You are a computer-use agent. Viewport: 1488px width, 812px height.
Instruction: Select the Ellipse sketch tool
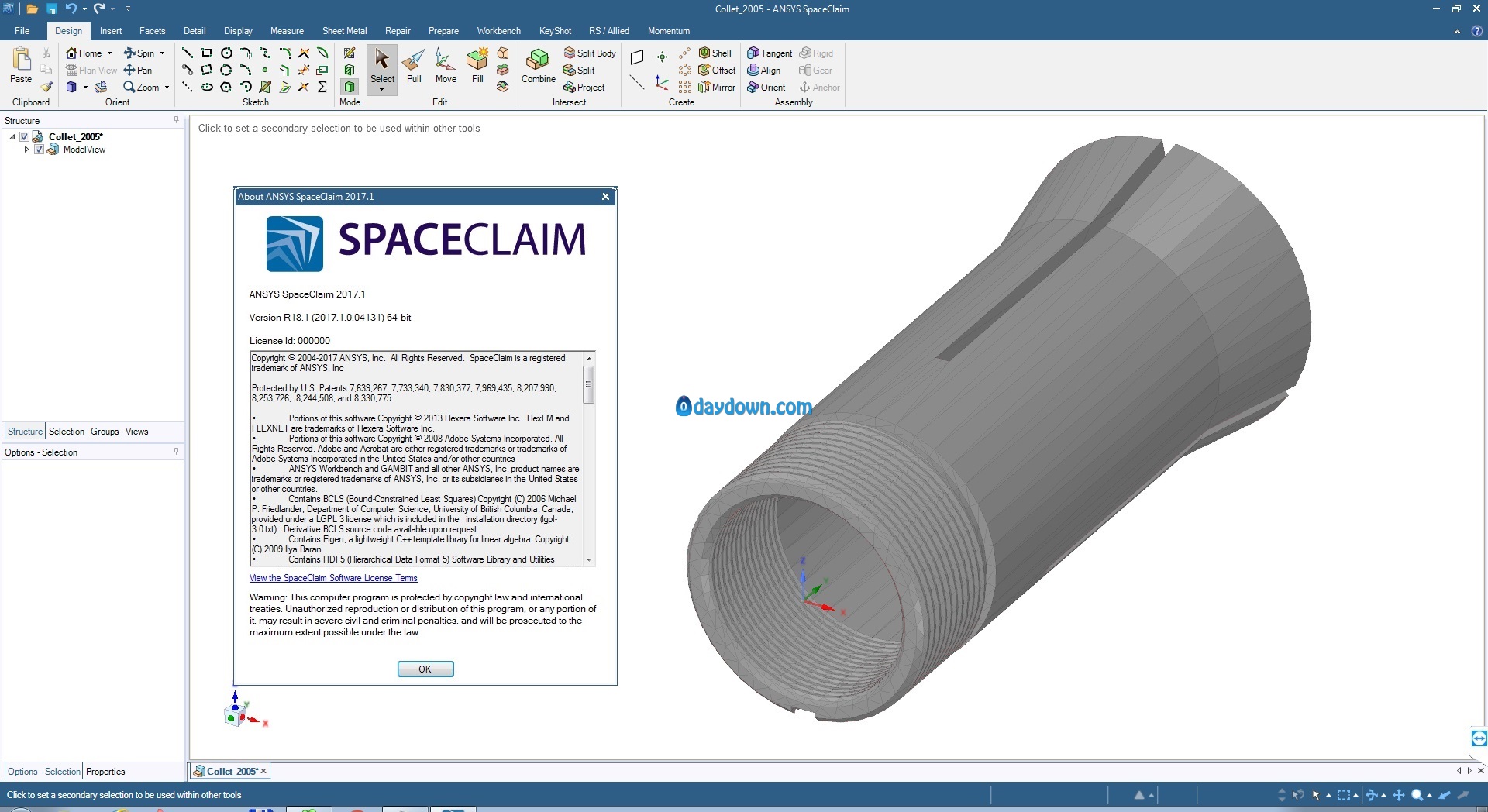pyautogui.click(x=207, y=87)
